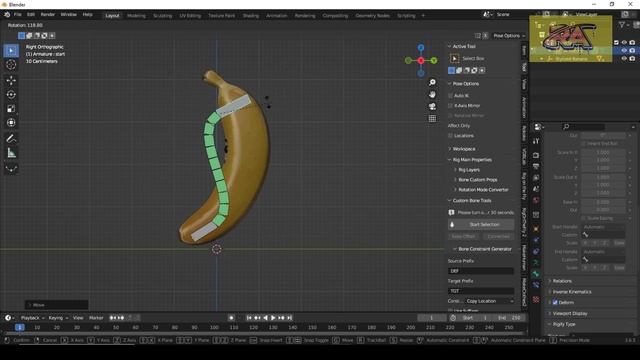
Task: Click the Target Prefix TGT input field
Action: pyautogui.click(x=481, y=291)
